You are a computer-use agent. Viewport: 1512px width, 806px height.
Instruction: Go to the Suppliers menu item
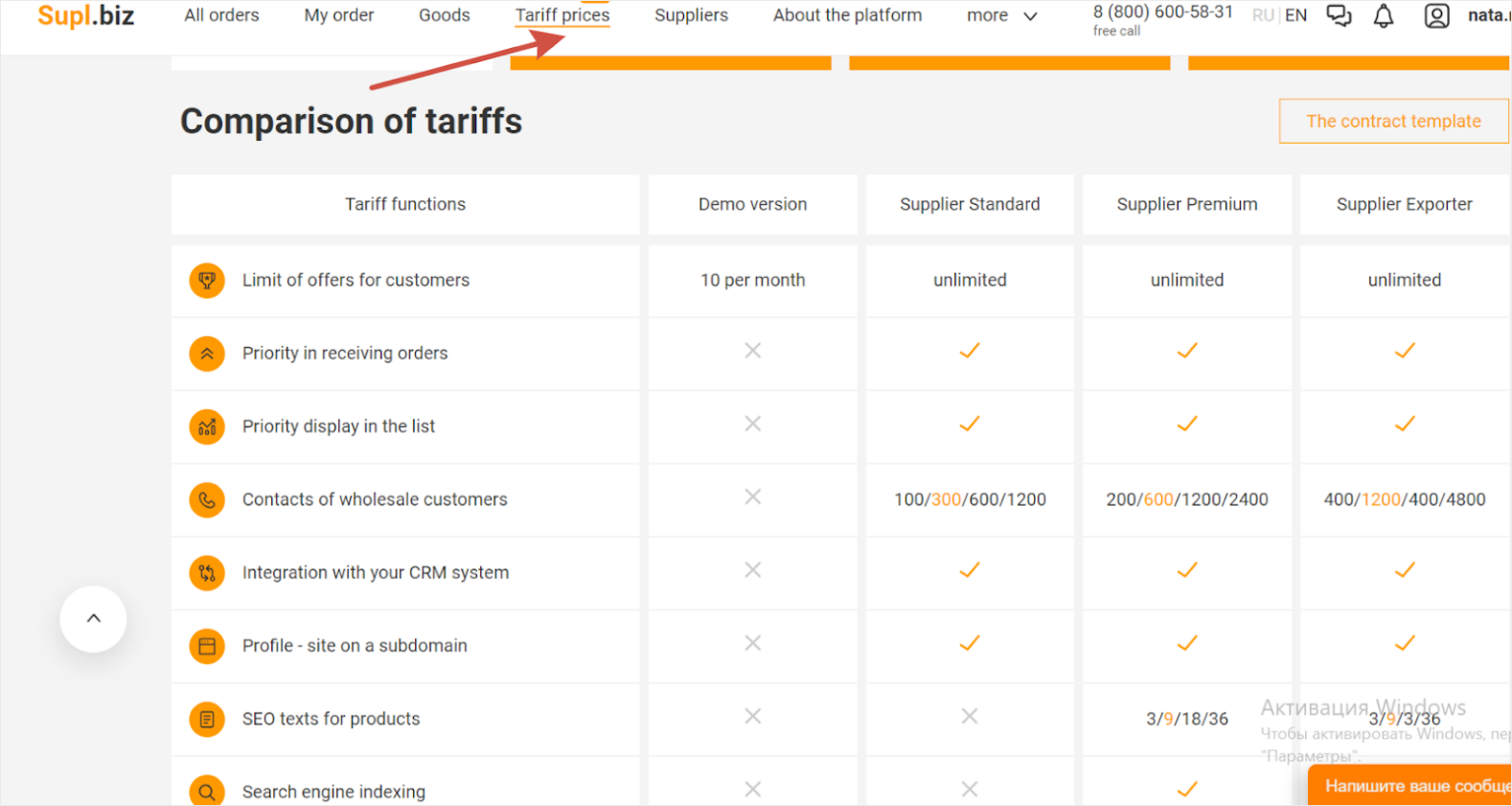pos(691,15)
